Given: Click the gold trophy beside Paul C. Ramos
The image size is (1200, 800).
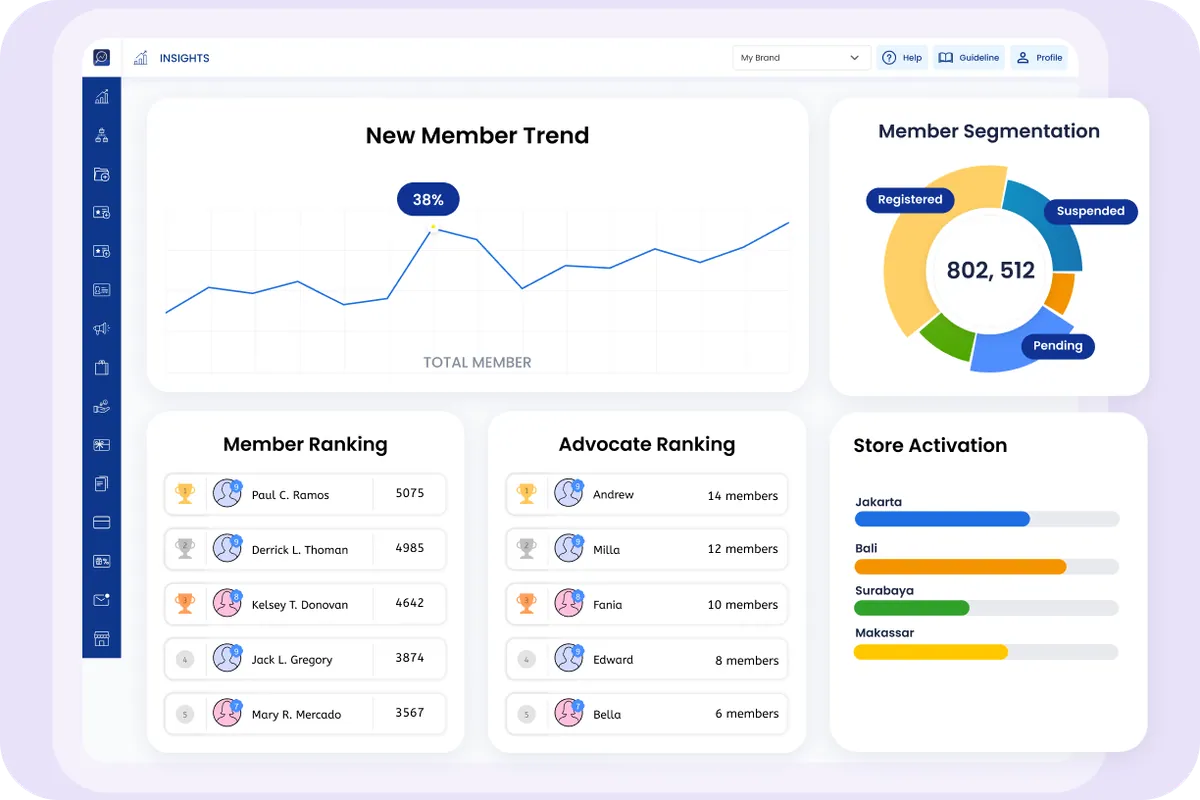Looking at the screenshot, I should tap(184, 494).
